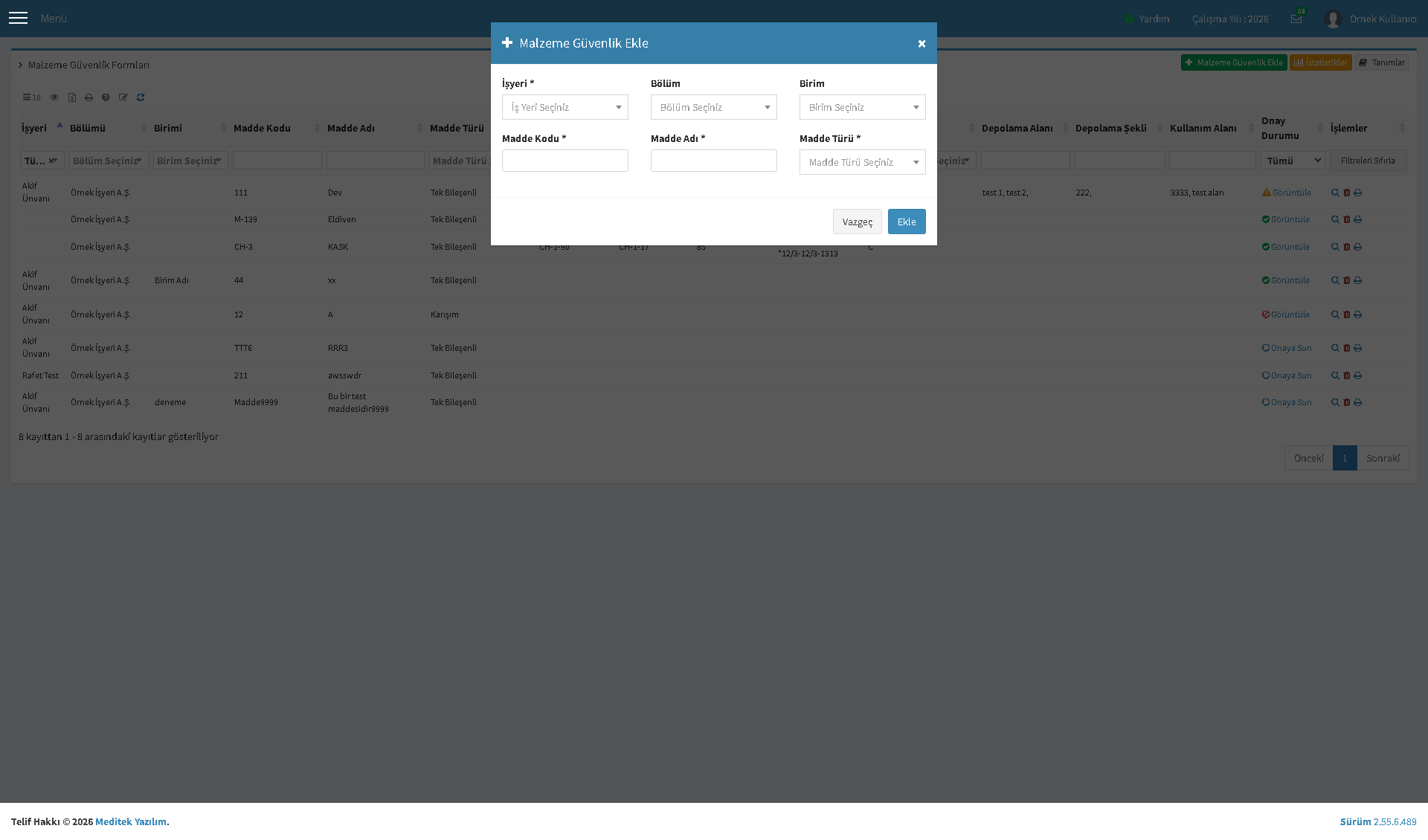Open the Meditek Yazılım footer link
The image size is (1428, 840).
[131, 821]
